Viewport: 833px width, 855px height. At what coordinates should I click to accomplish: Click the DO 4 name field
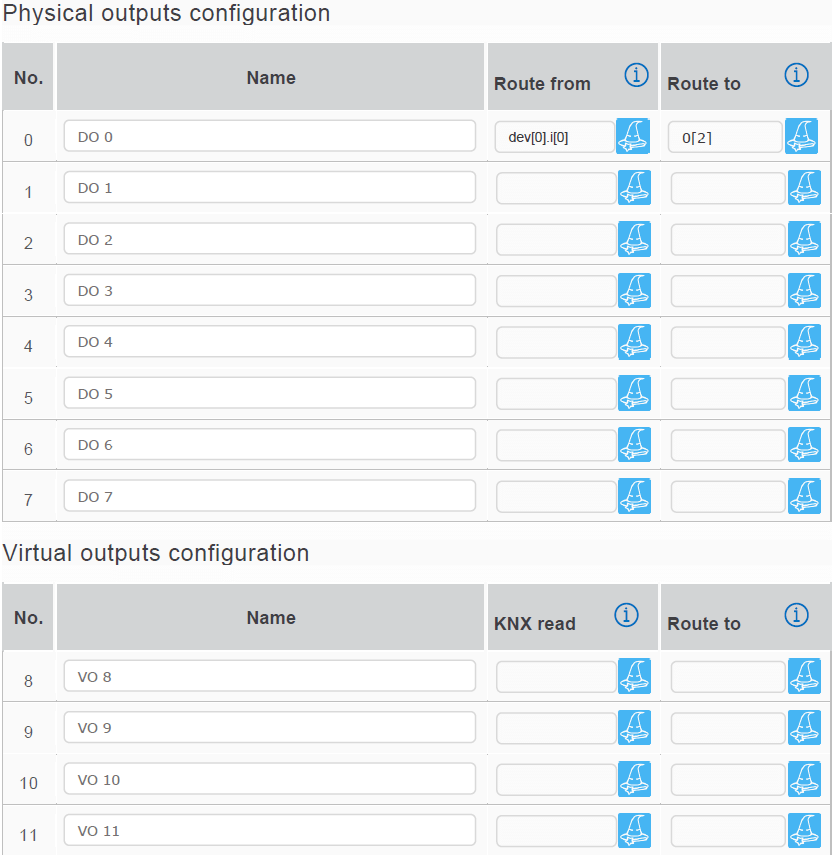tap(270, 342)
